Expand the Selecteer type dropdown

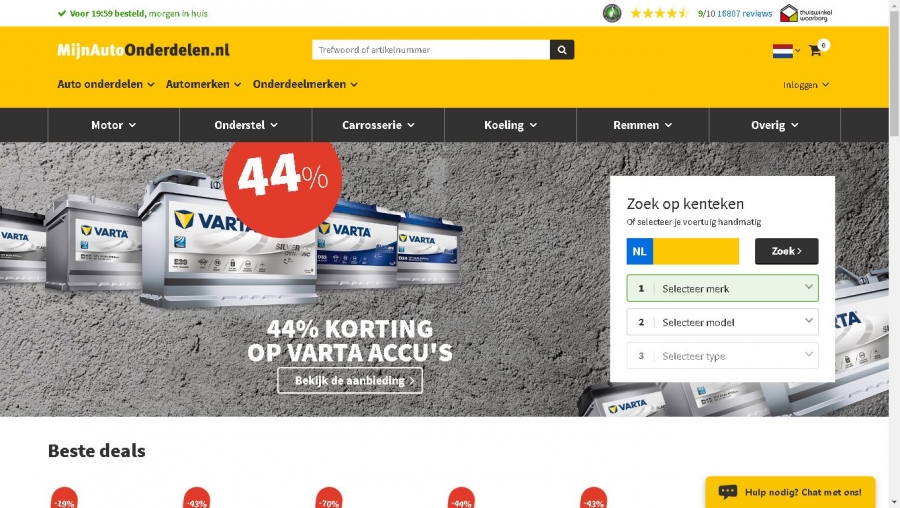click(x=722, y=356)
